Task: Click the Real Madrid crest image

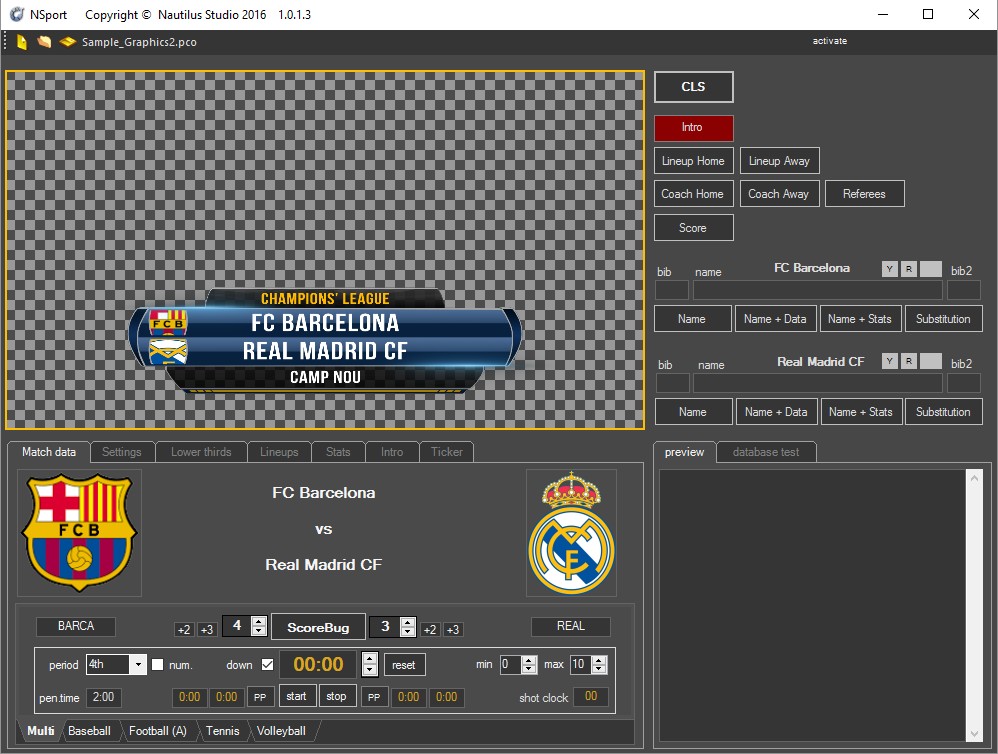Action: tap(571, 532)
